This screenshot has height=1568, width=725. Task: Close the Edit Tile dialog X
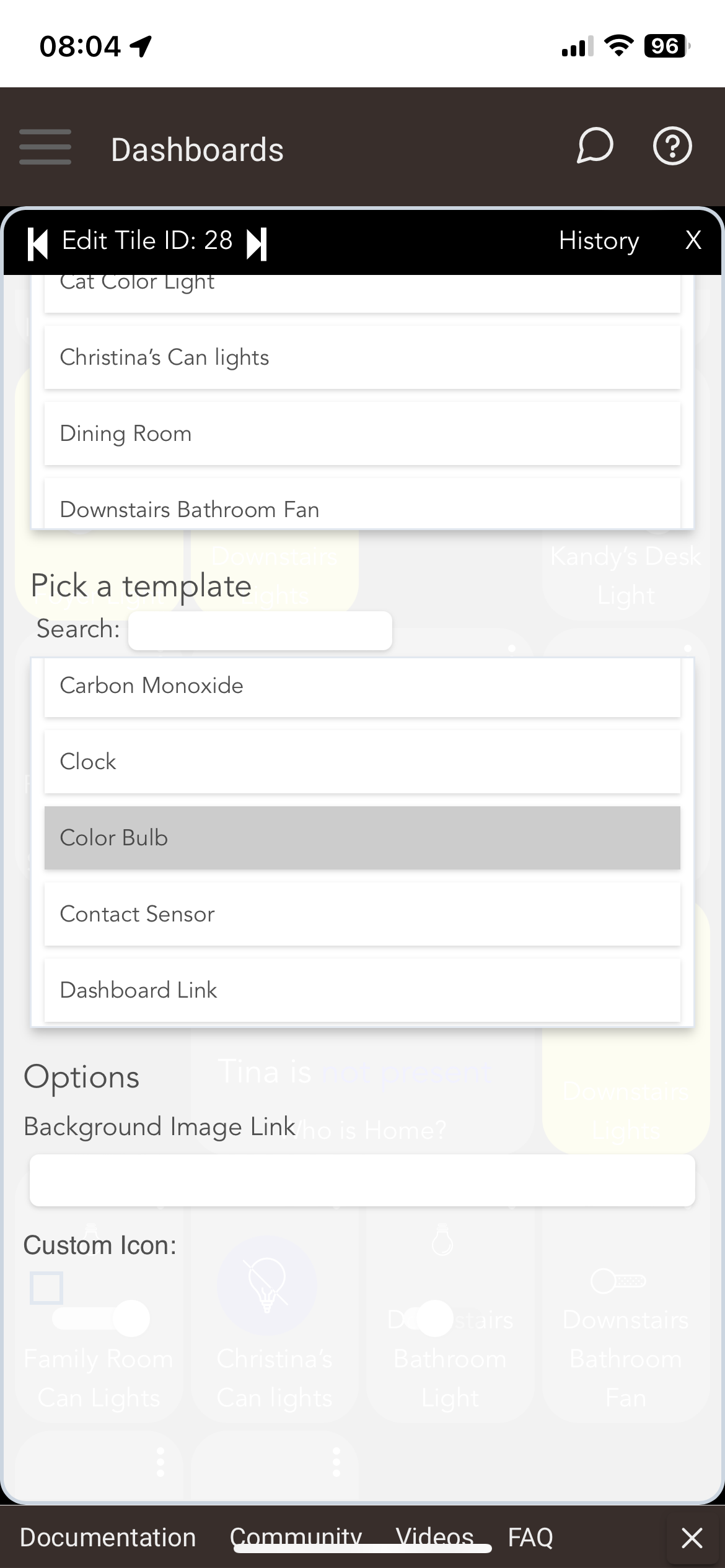tap(693, 240)
